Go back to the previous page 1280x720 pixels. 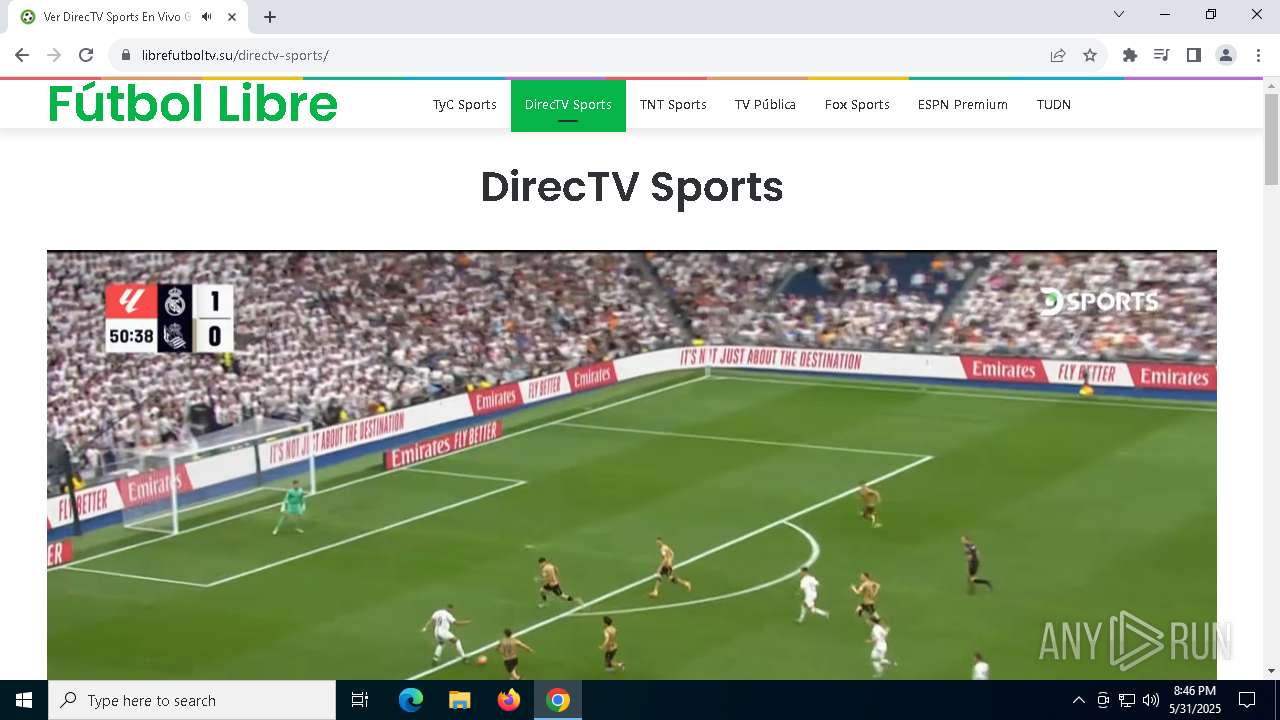point(22,55)
